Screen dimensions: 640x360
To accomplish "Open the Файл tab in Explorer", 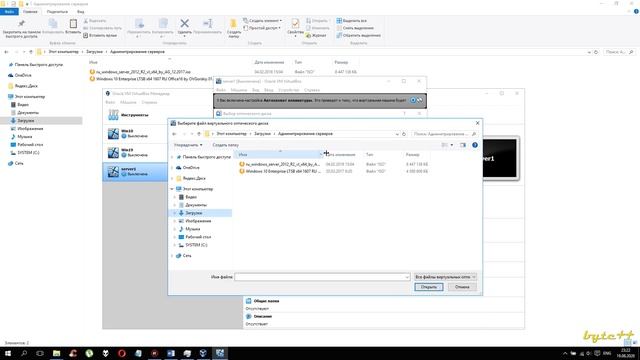I will pyautogui.click(x=9, y=11).
